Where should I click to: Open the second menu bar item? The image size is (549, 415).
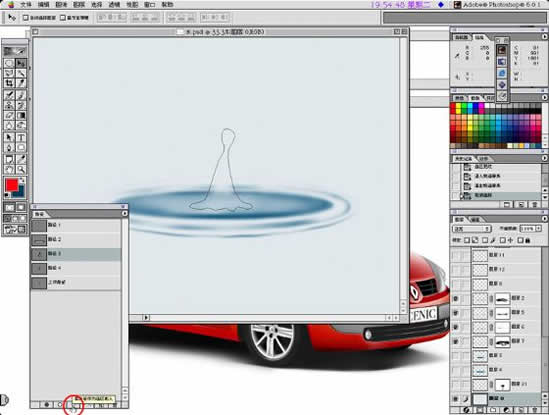point(44,5)
